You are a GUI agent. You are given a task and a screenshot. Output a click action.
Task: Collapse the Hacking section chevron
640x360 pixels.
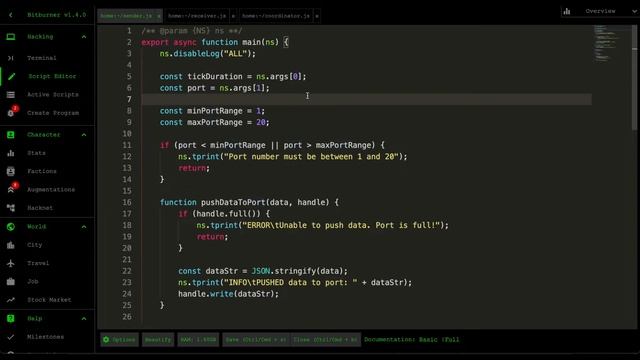click(x=84, y=37)
